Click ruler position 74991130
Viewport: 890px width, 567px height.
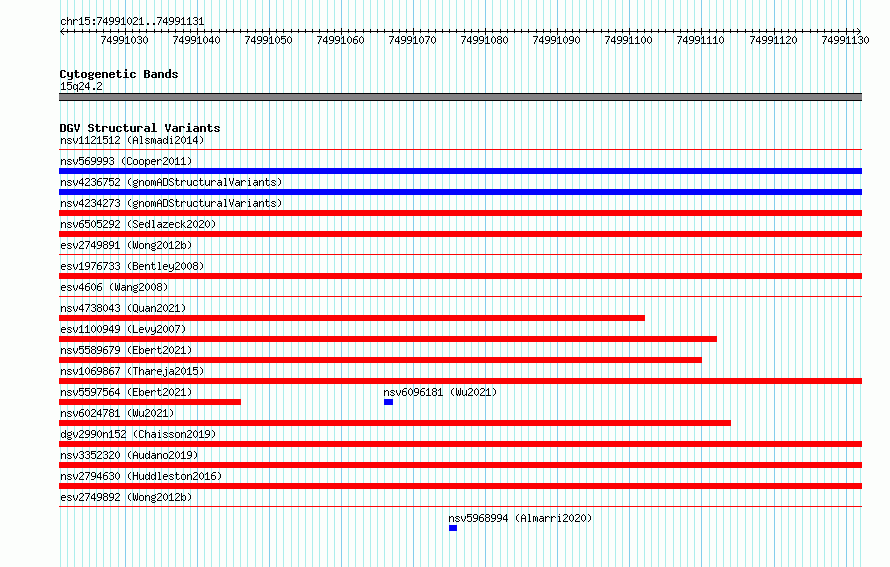[846, 40]
